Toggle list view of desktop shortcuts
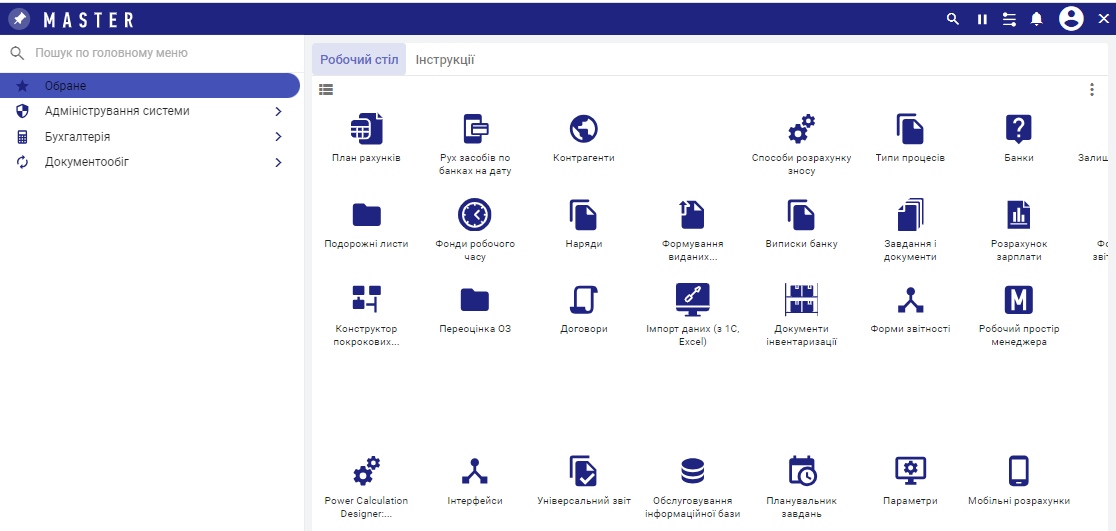1116x531 pixels. coord(326,90)
